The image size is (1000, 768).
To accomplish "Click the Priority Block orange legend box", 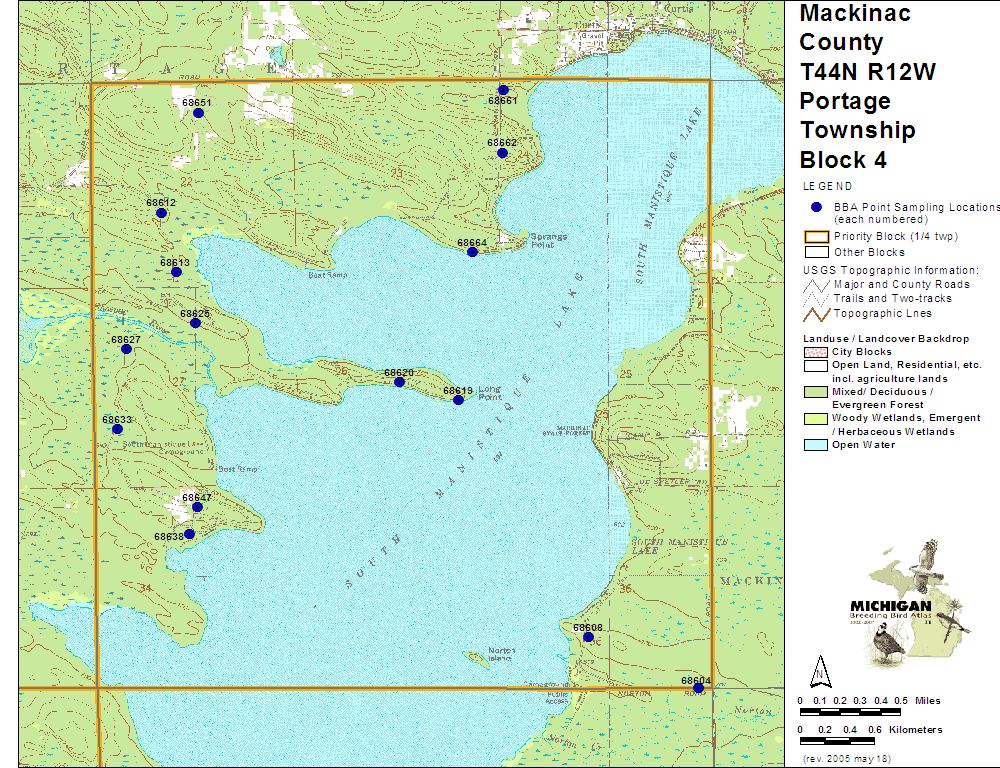I will [x=815, y=237].
